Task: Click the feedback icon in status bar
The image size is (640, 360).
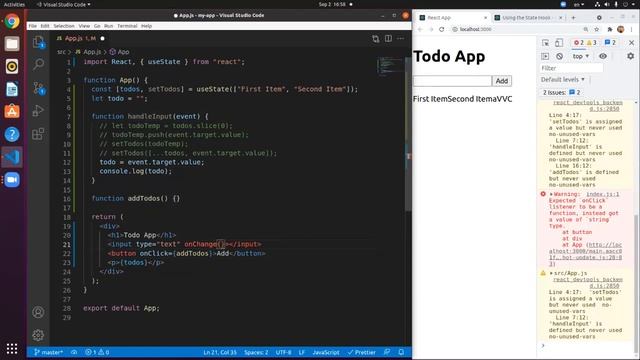Action: point(387,352)
